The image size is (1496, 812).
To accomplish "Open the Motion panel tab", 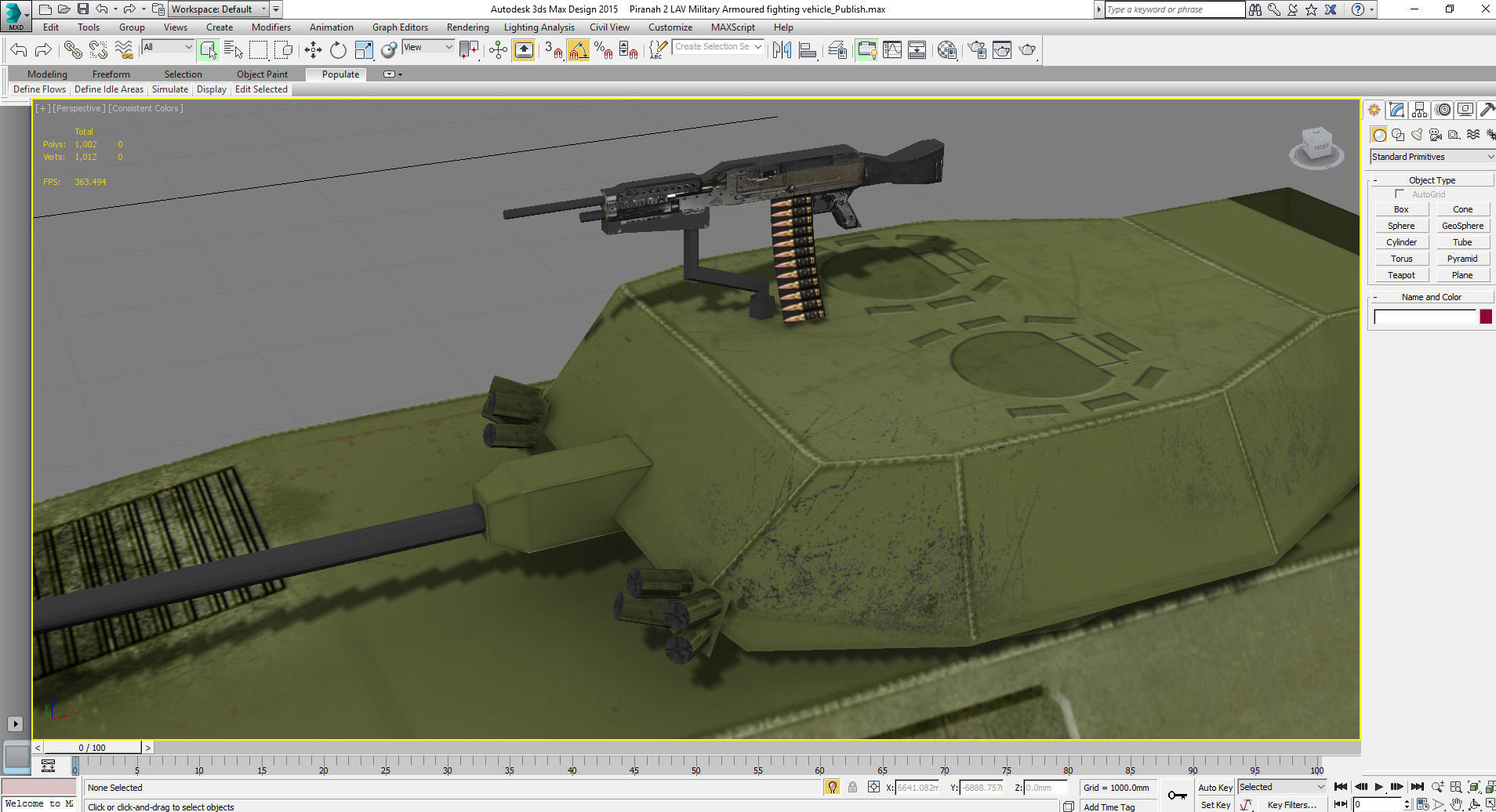I will [1443, 110].
